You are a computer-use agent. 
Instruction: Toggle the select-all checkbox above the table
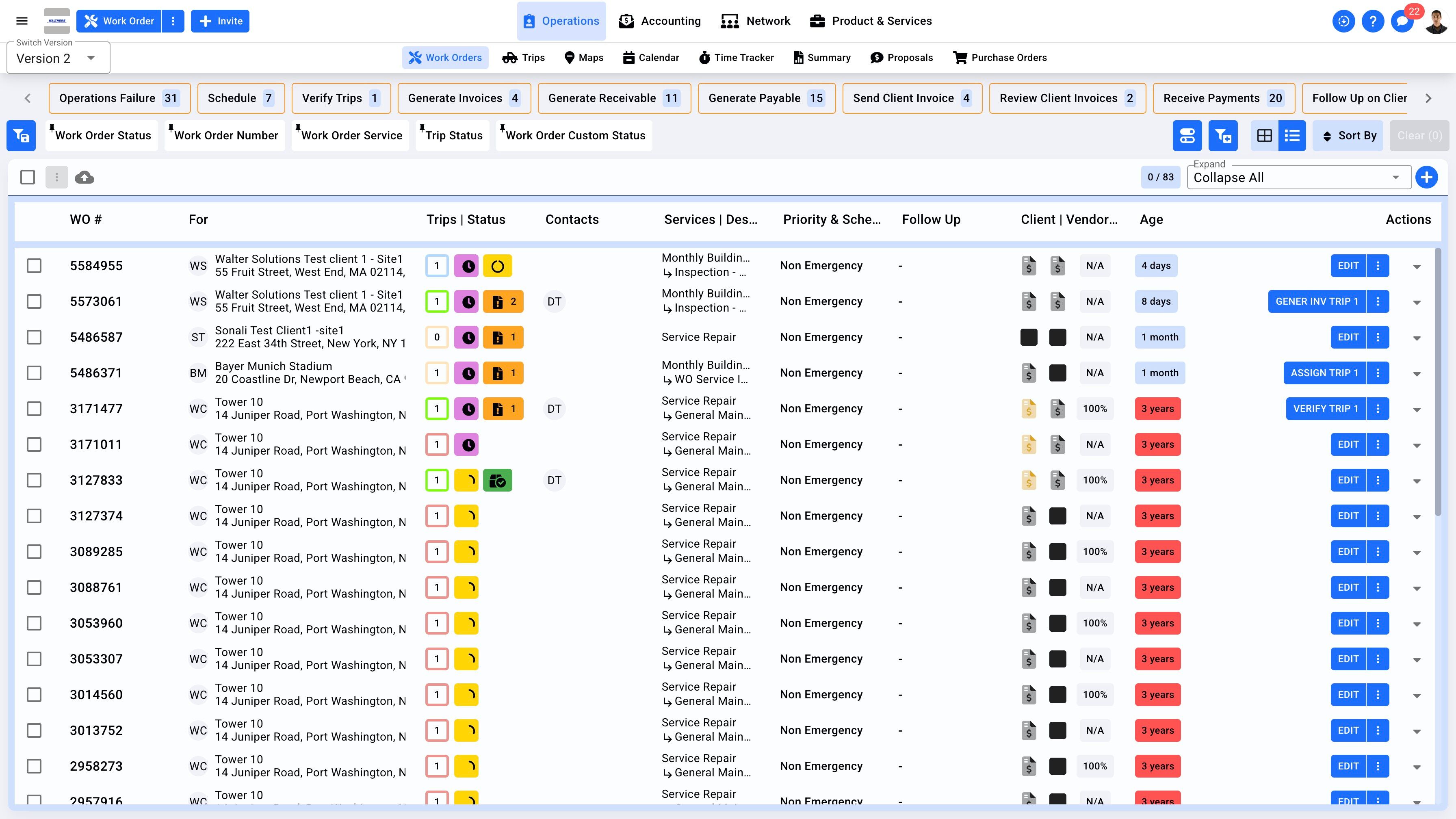pos(27,178)
